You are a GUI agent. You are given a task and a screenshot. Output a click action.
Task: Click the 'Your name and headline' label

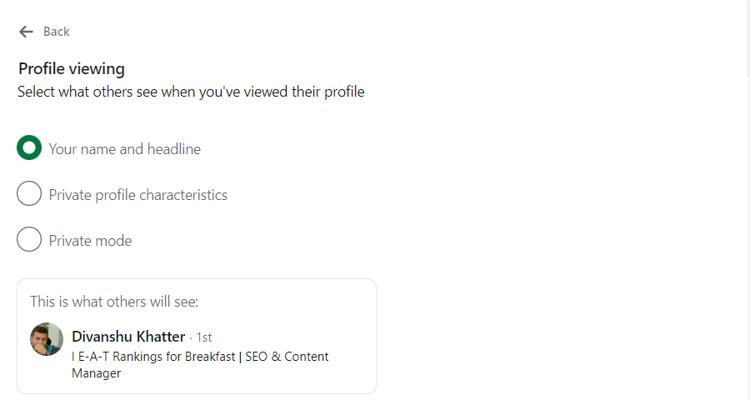tap(125, 149)
